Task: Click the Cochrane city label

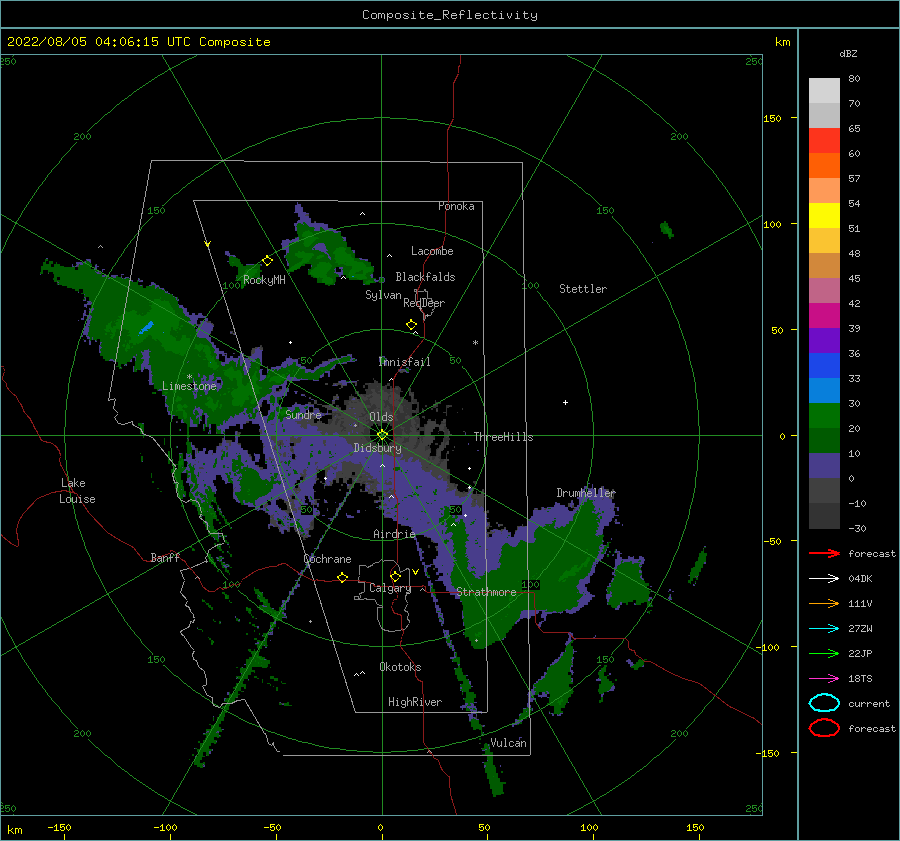Action: 327,559
